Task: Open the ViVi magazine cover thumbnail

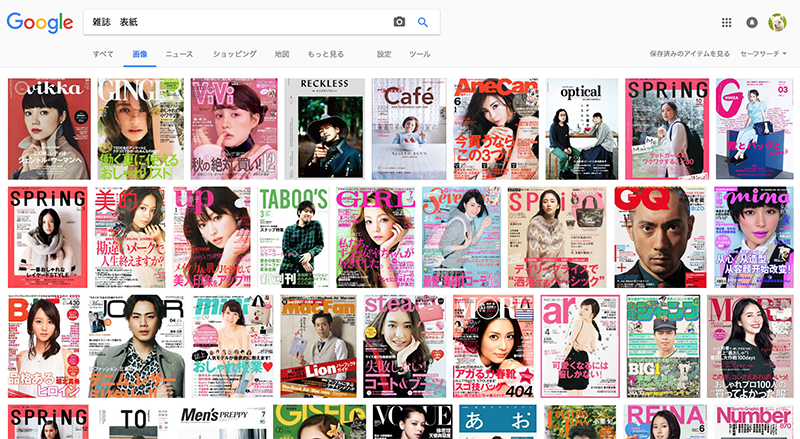Action: pyautogui.click(x=234, y=129)
